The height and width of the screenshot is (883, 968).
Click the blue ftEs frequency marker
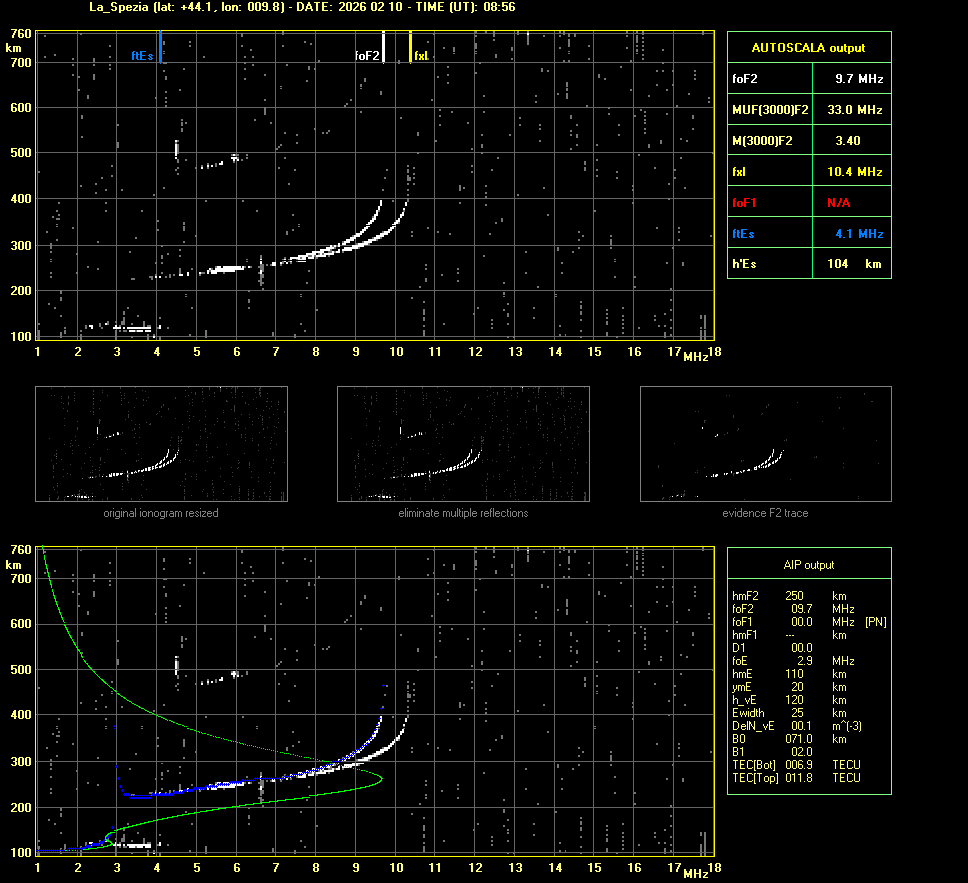click(x=161, y=47)
